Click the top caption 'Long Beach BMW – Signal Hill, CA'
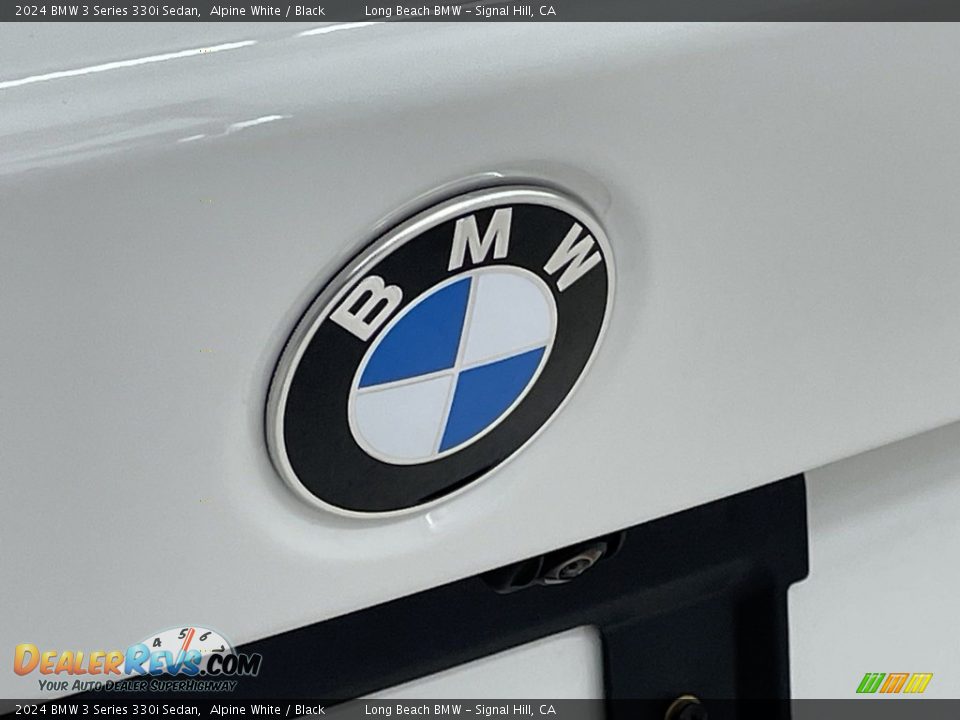Screen dimensions: 960x720 click(460, 10)
